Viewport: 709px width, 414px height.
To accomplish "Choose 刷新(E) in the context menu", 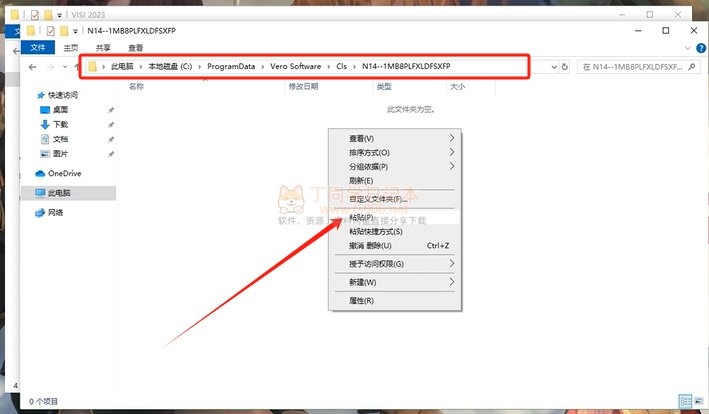I will 395,181.
